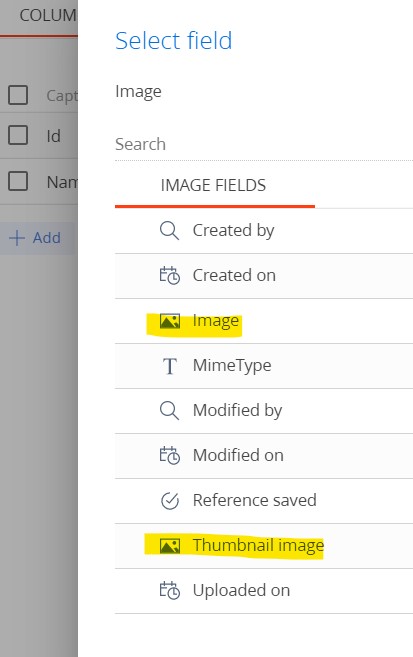
Task: Click the magnifier icon beside Created by
Action: [169, 230]
